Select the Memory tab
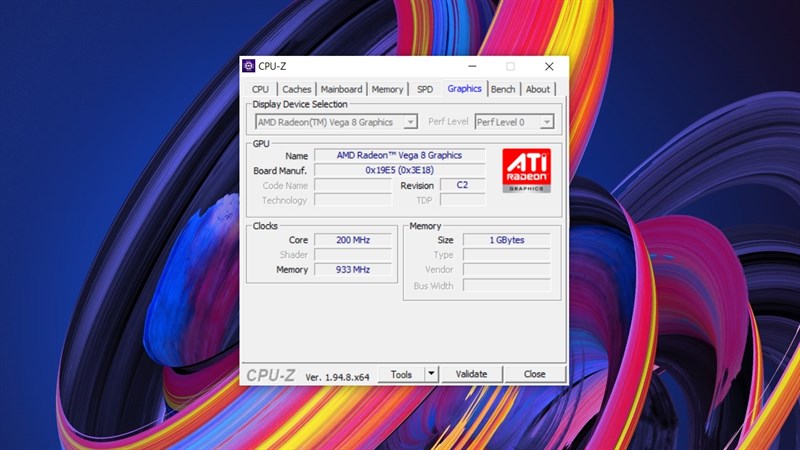The height and width of the screenshot is (450, 800). coord(387,89)
